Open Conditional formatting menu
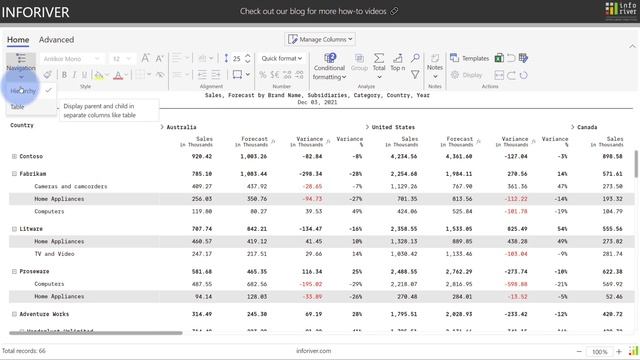Screen dimensions: 640x360 [329, 67]
